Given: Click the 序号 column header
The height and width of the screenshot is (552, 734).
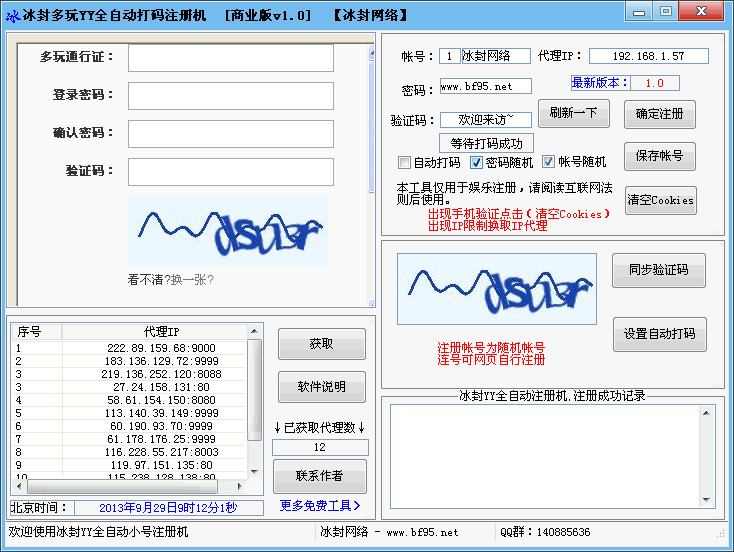Looking at the screenshot, I should [x=37, y=332].
